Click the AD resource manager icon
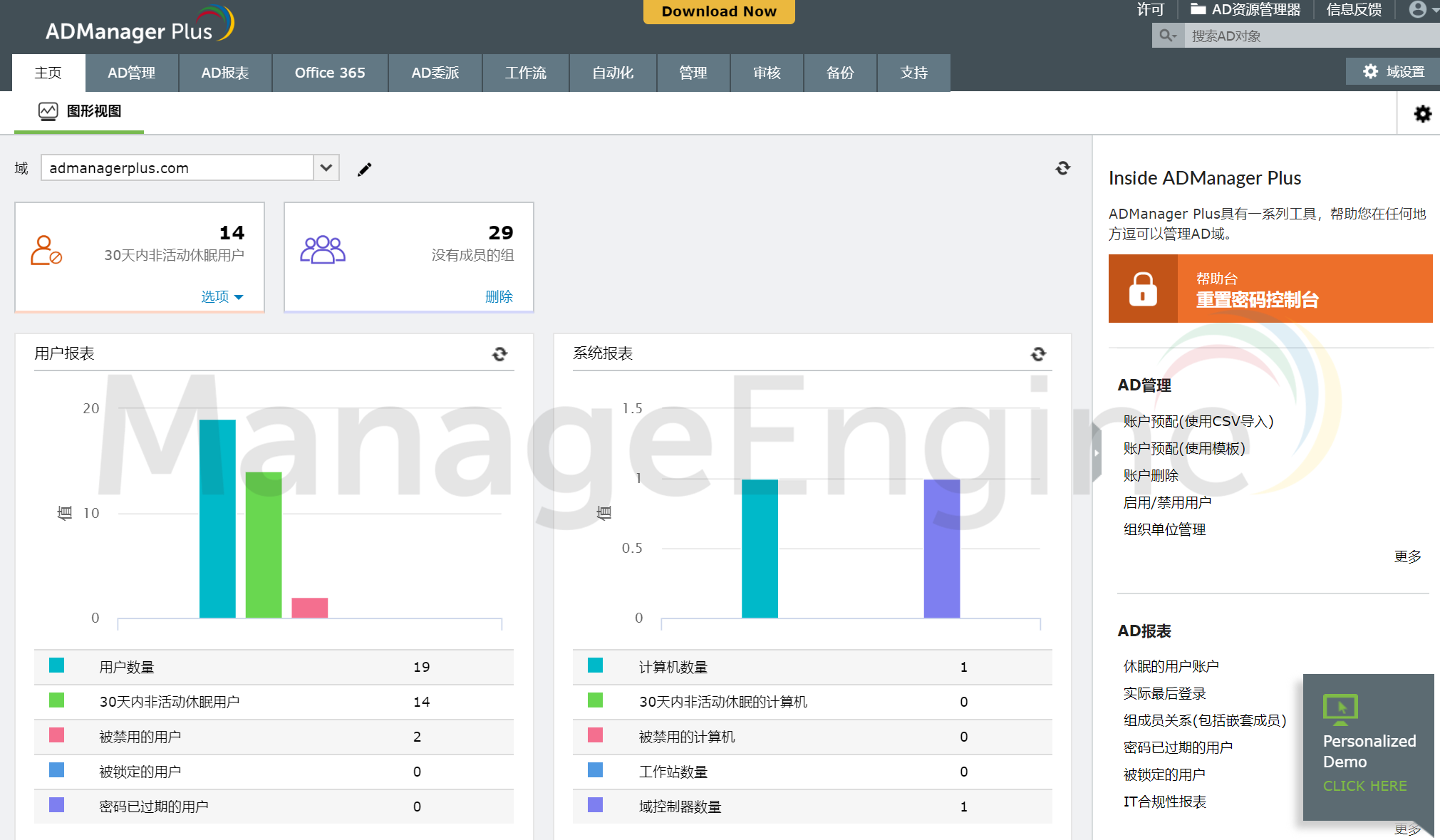The height and width of the screenshot is (840, 1440). [x=1192, y=9]
